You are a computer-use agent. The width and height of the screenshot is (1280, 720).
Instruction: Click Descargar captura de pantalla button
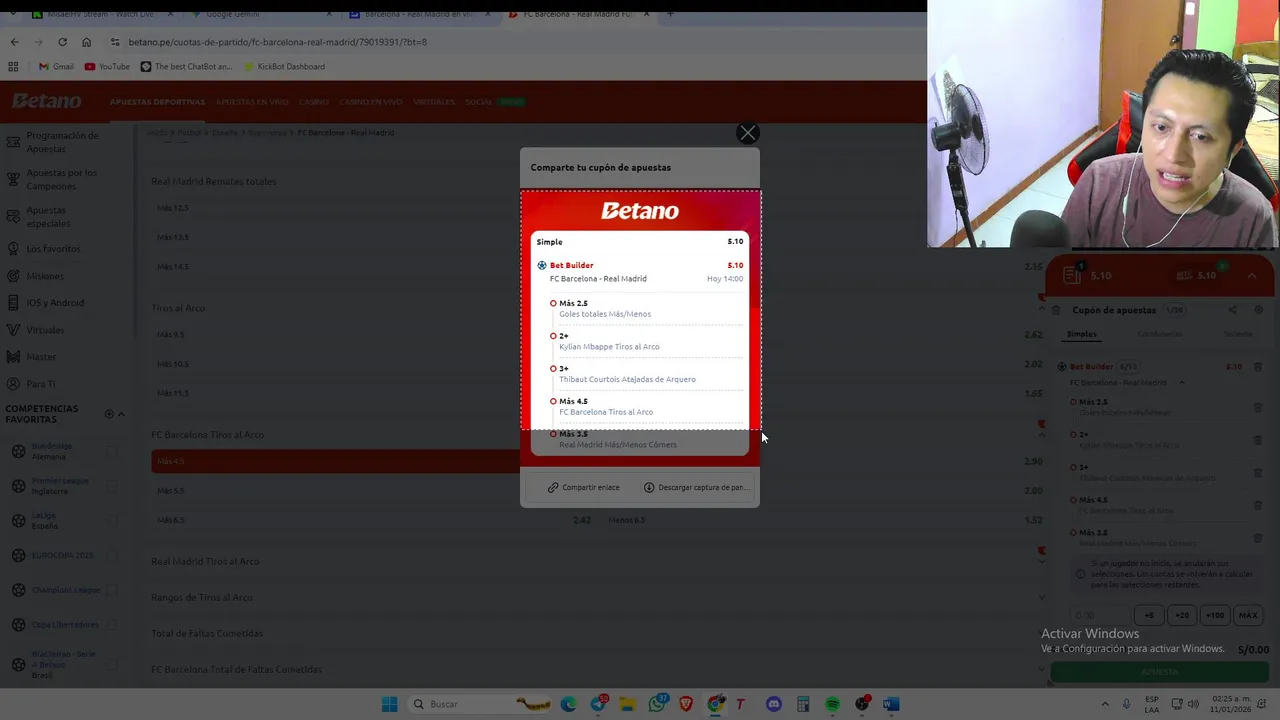pyautogui.click(x=695, y=487)
